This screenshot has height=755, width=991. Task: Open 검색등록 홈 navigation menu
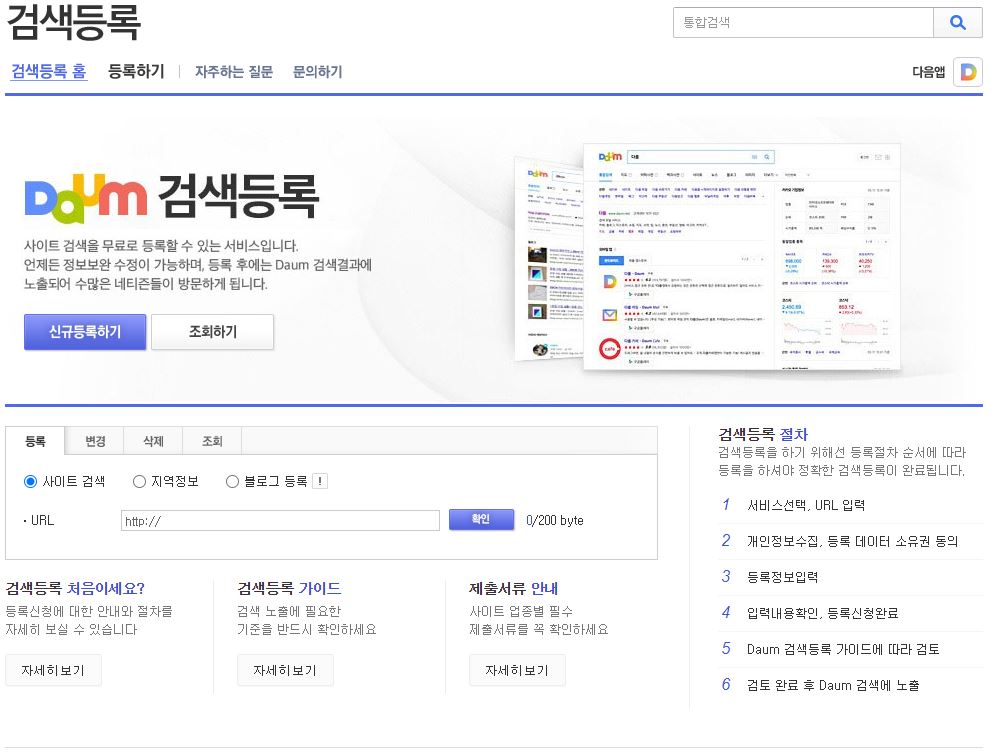coord(49,71)
